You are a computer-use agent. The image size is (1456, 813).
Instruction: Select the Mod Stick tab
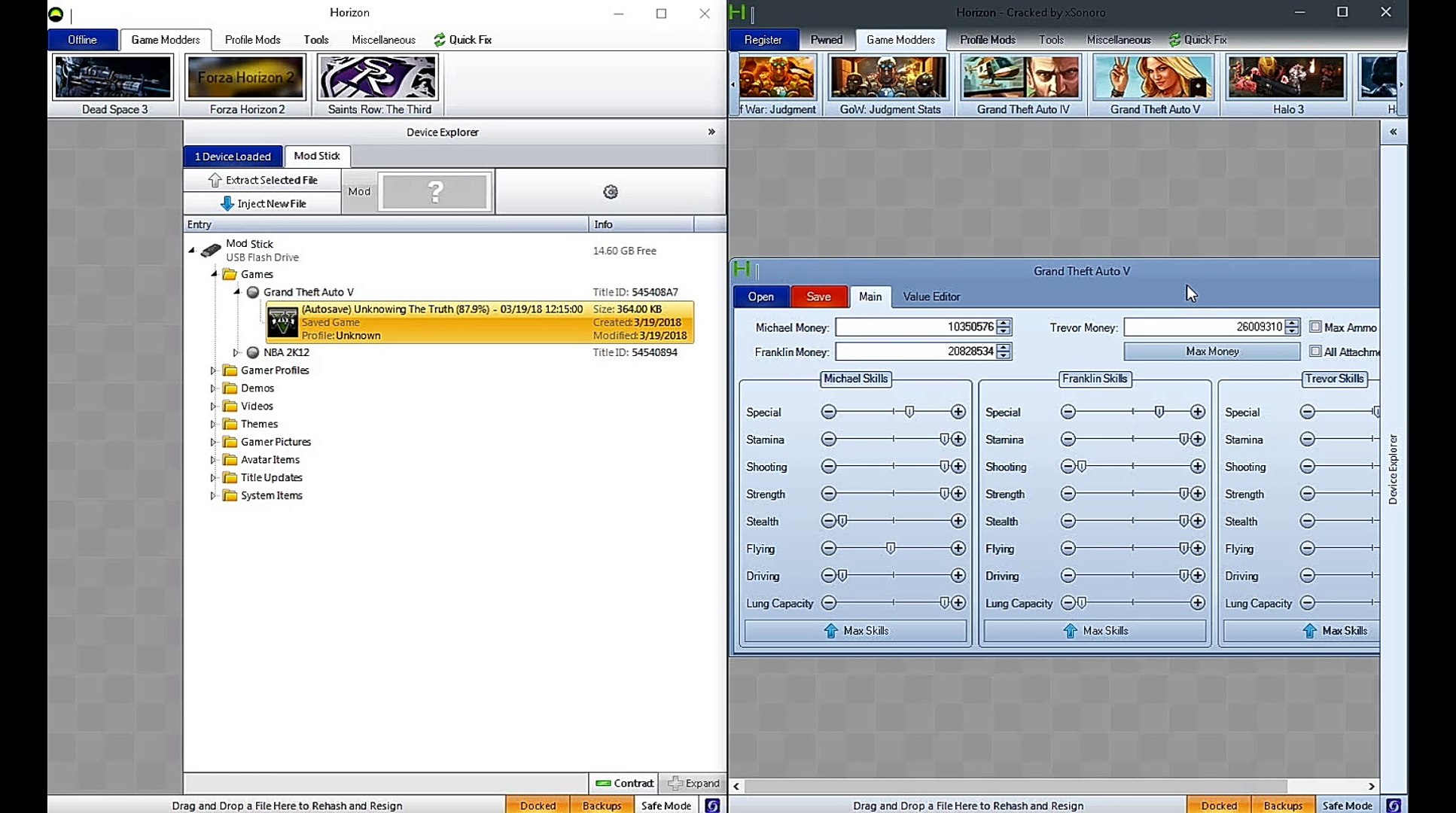(x=317, y=156)
